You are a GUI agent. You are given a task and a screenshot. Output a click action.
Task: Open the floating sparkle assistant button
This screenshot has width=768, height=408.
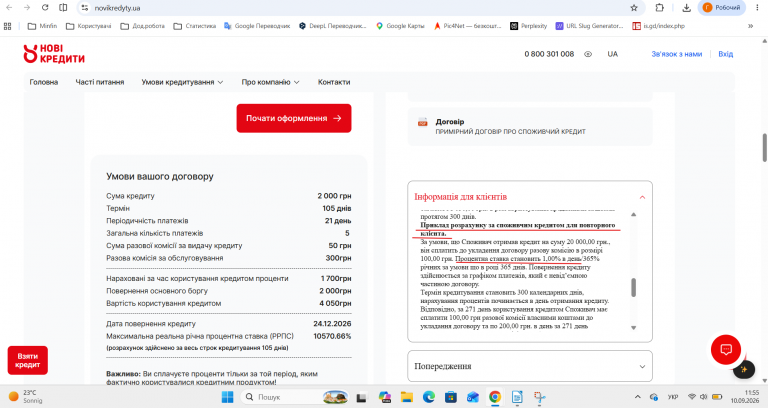(x=744, y=369)
